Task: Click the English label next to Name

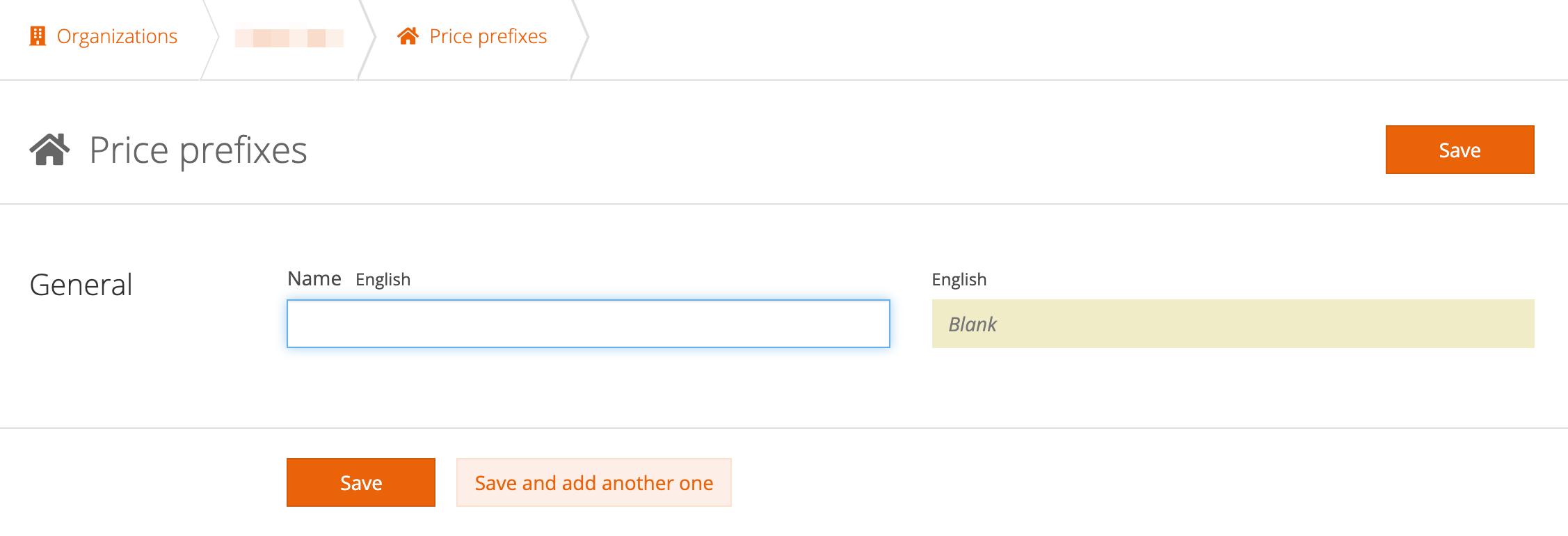Action: click(383, 279)
